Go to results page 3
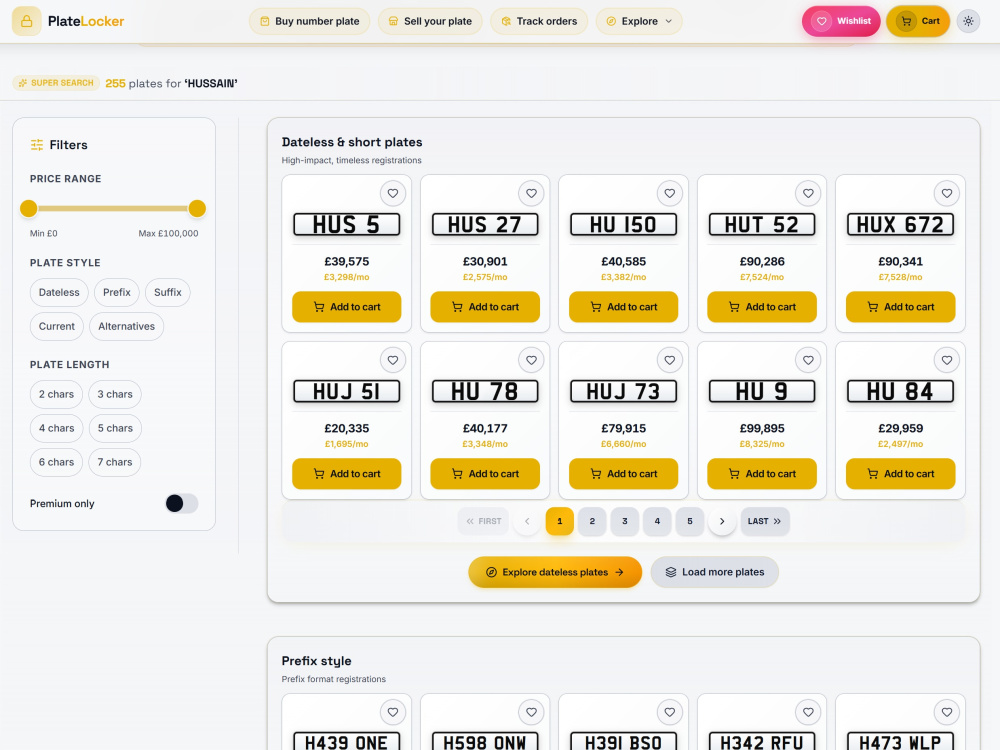The height and width of the screenshot is (750, 1000). coord(624,521)
